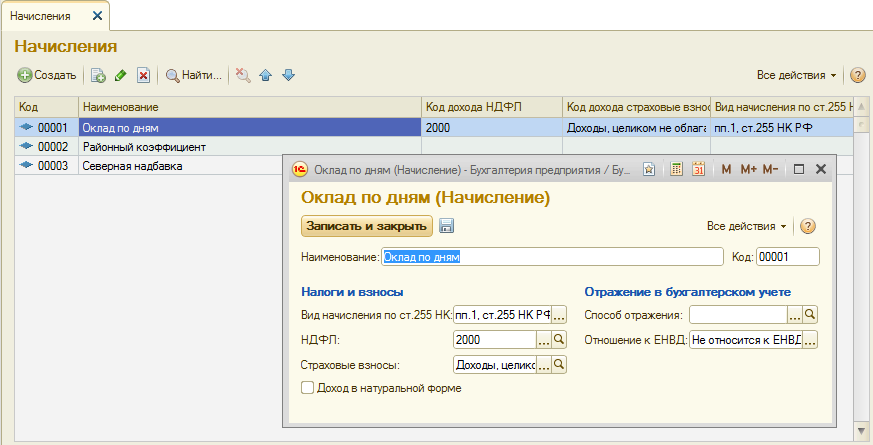Click the floppy disk save icon in the dialog
The image size is (873, 445).
tap(447, 226)
